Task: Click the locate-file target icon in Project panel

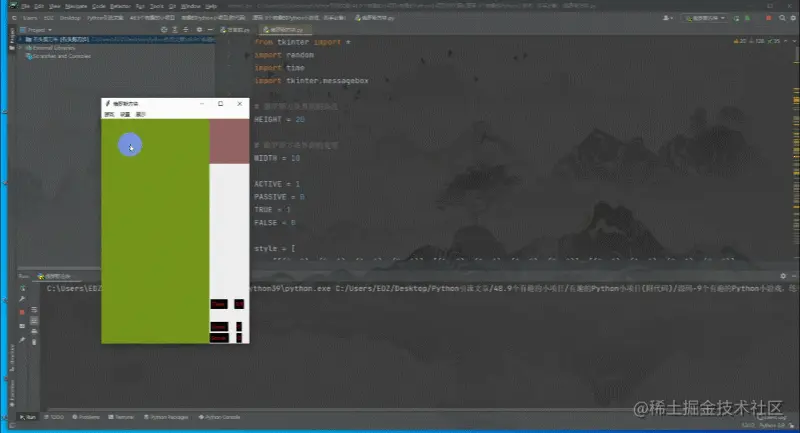Action: pyautogui.click(x=164, y=30)
